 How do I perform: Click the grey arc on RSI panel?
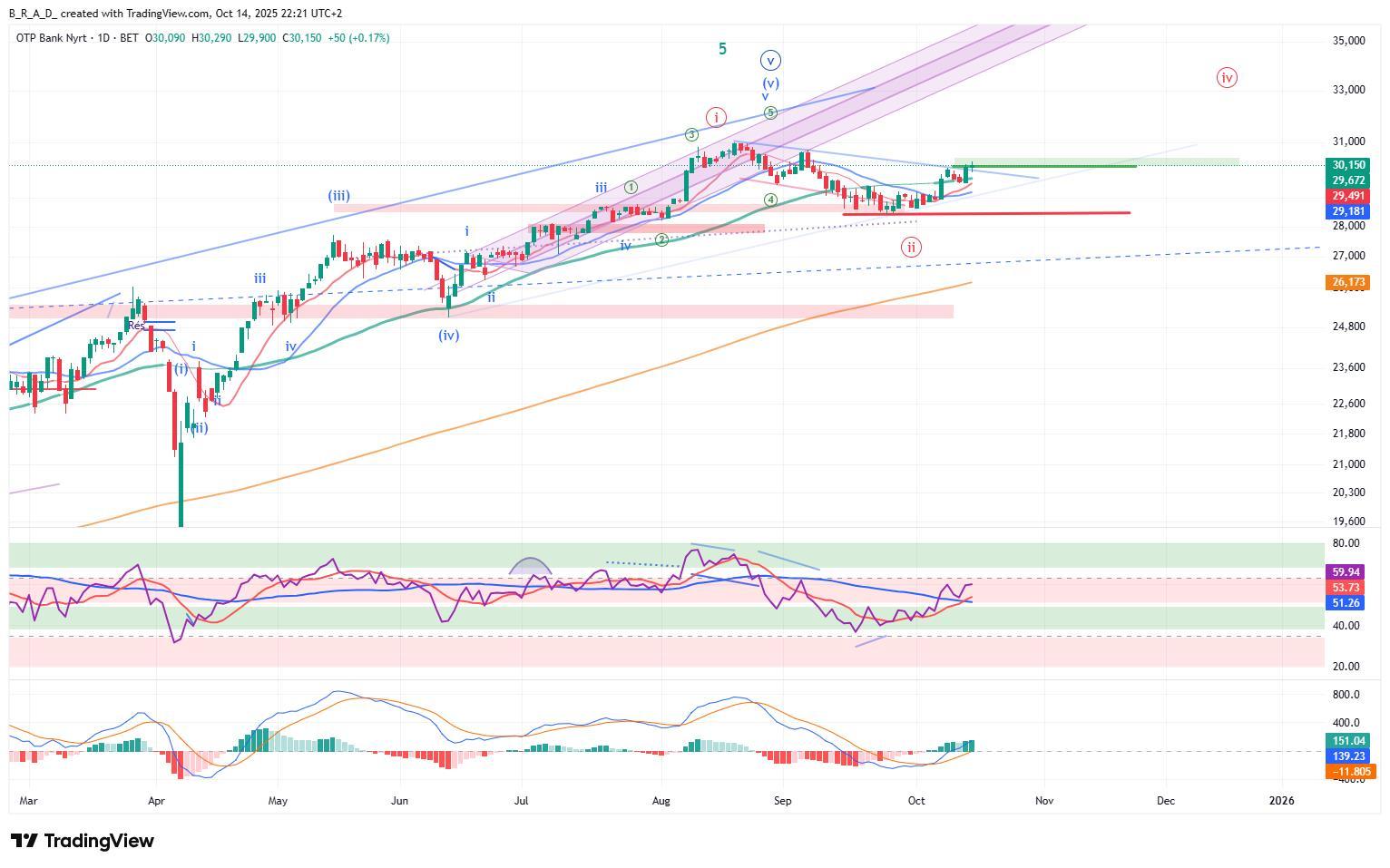point(530,565)
